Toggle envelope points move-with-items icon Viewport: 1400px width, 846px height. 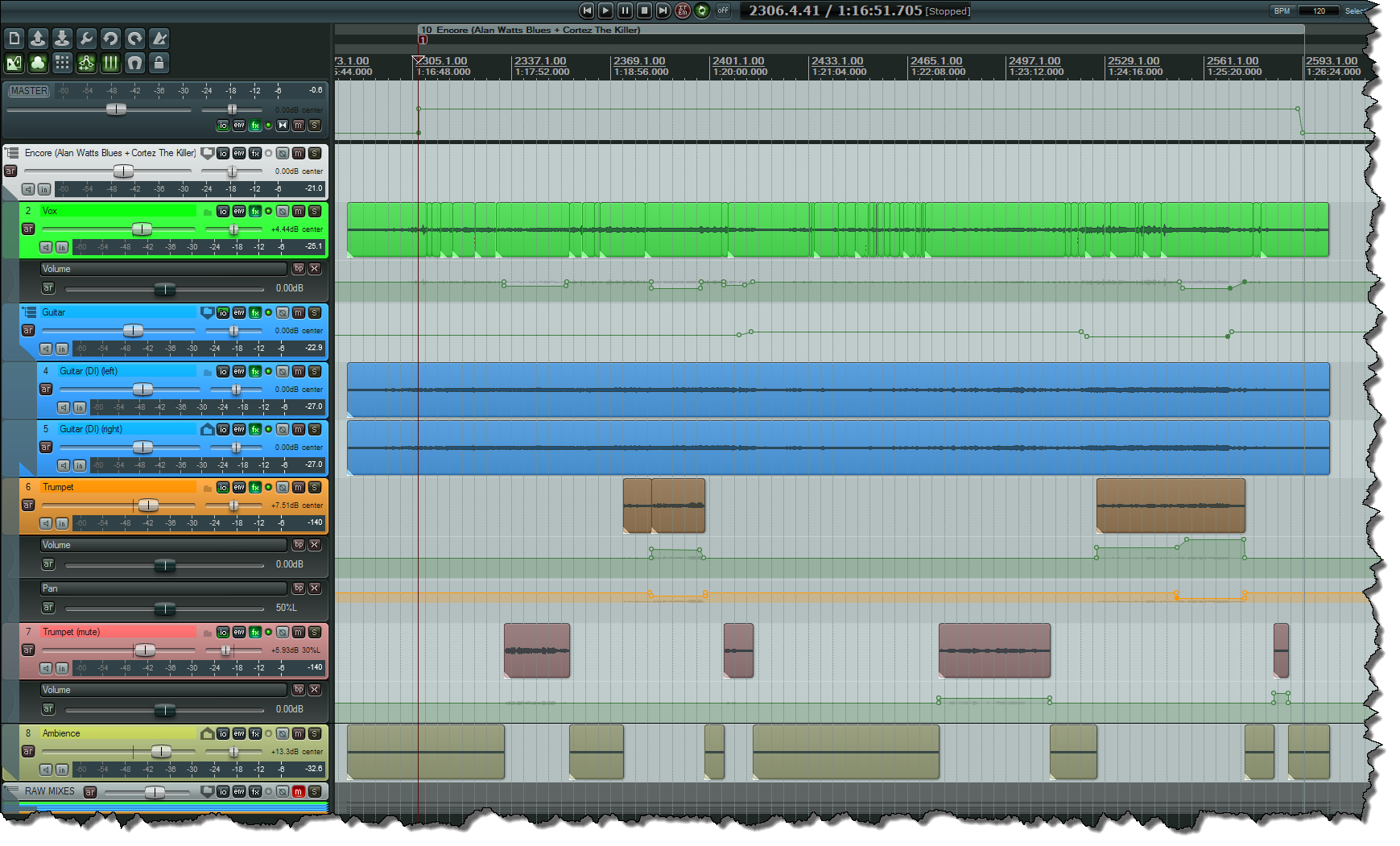(86, 63)
